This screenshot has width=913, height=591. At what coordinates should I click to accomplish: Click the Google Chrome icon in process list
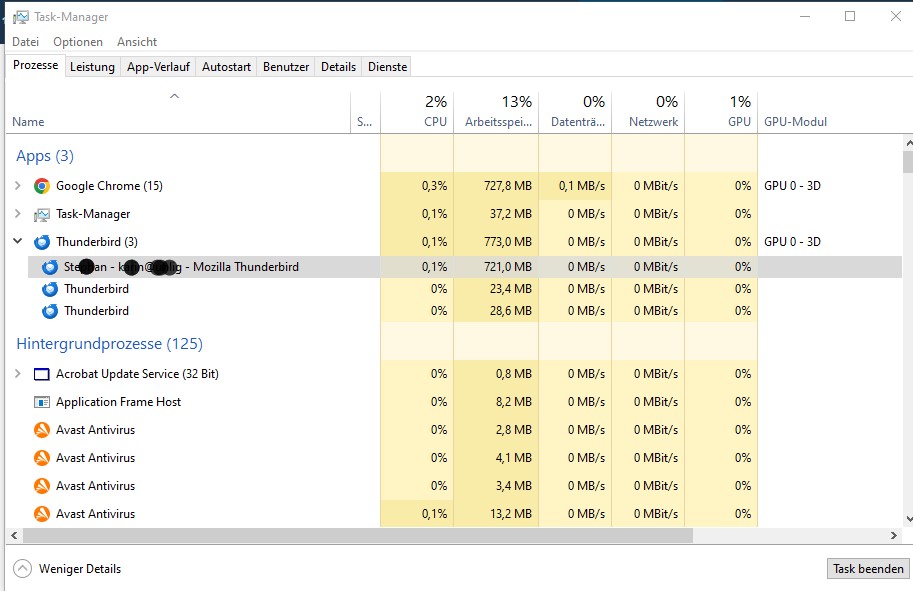click(42, 186)
